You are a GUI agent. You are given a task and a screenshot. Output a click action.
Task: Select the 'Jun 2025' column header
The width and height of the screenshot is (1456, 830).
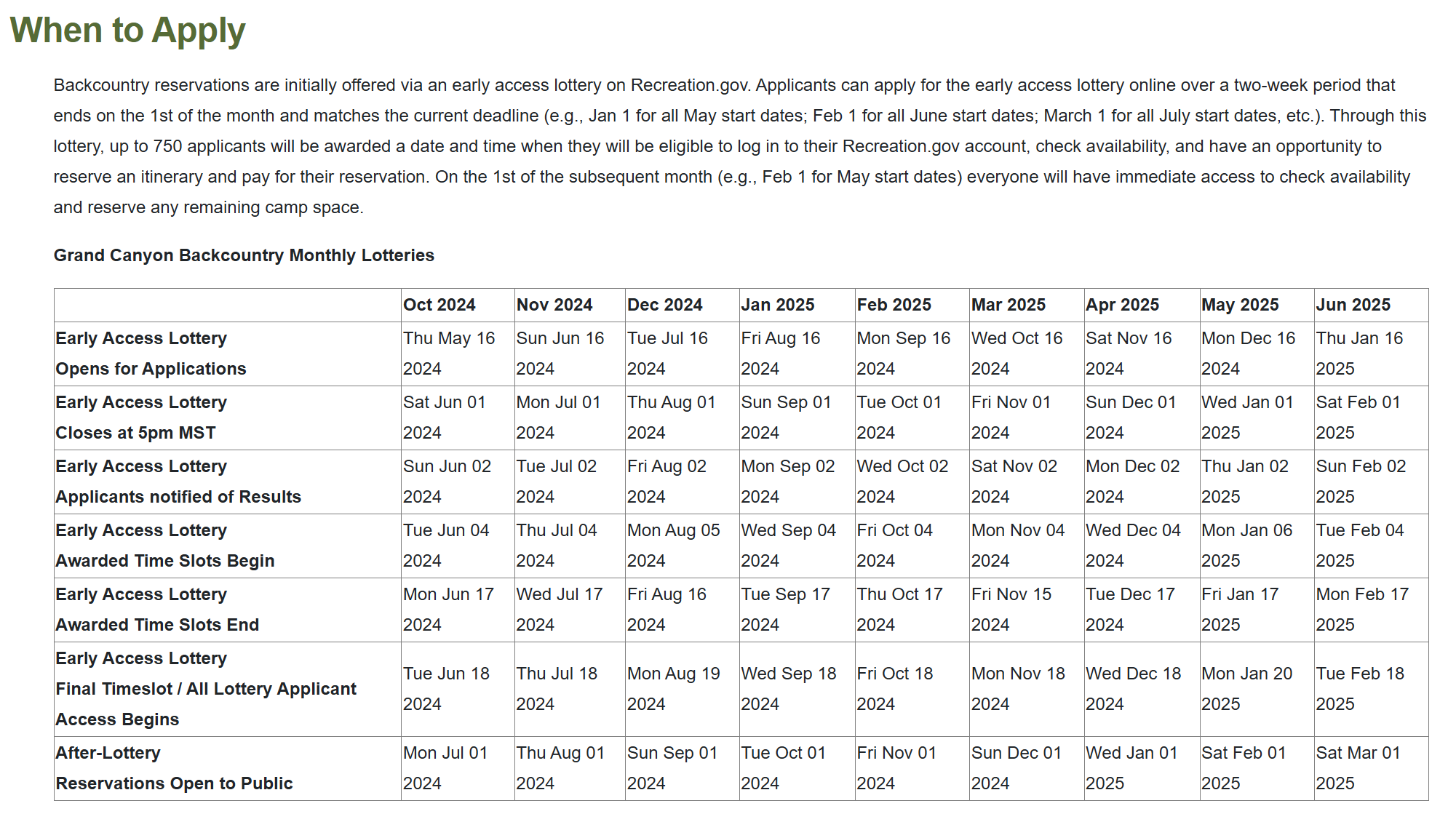coord(1353,305)
